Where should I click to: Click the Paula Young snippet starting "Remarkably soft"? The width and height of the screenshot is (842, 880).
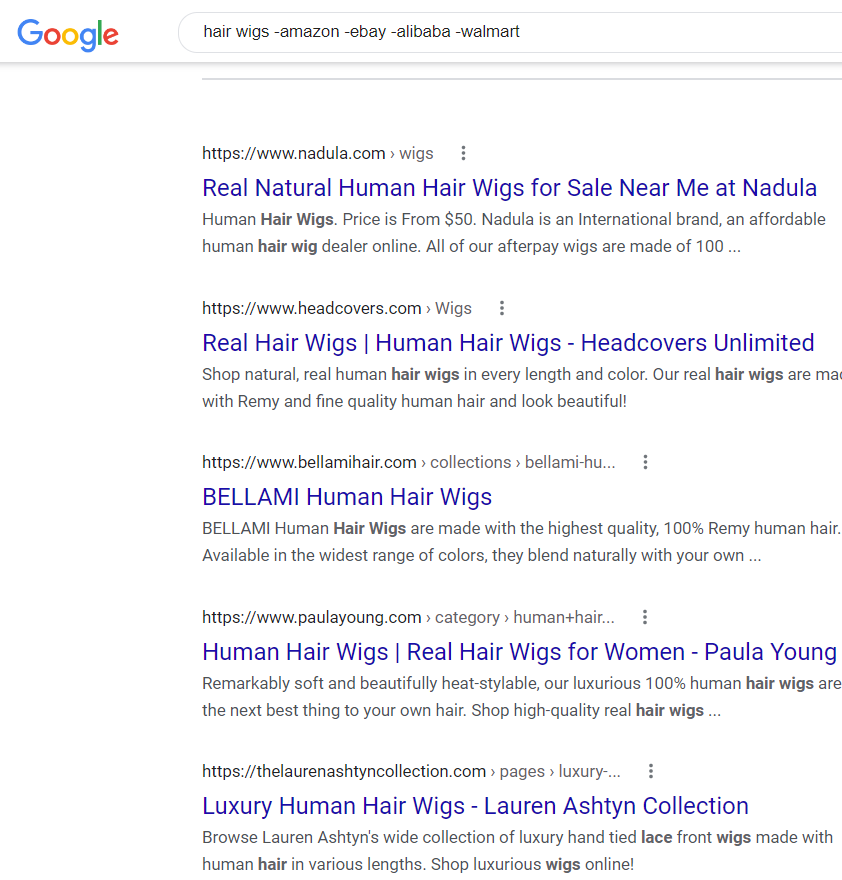pos(522,697)
